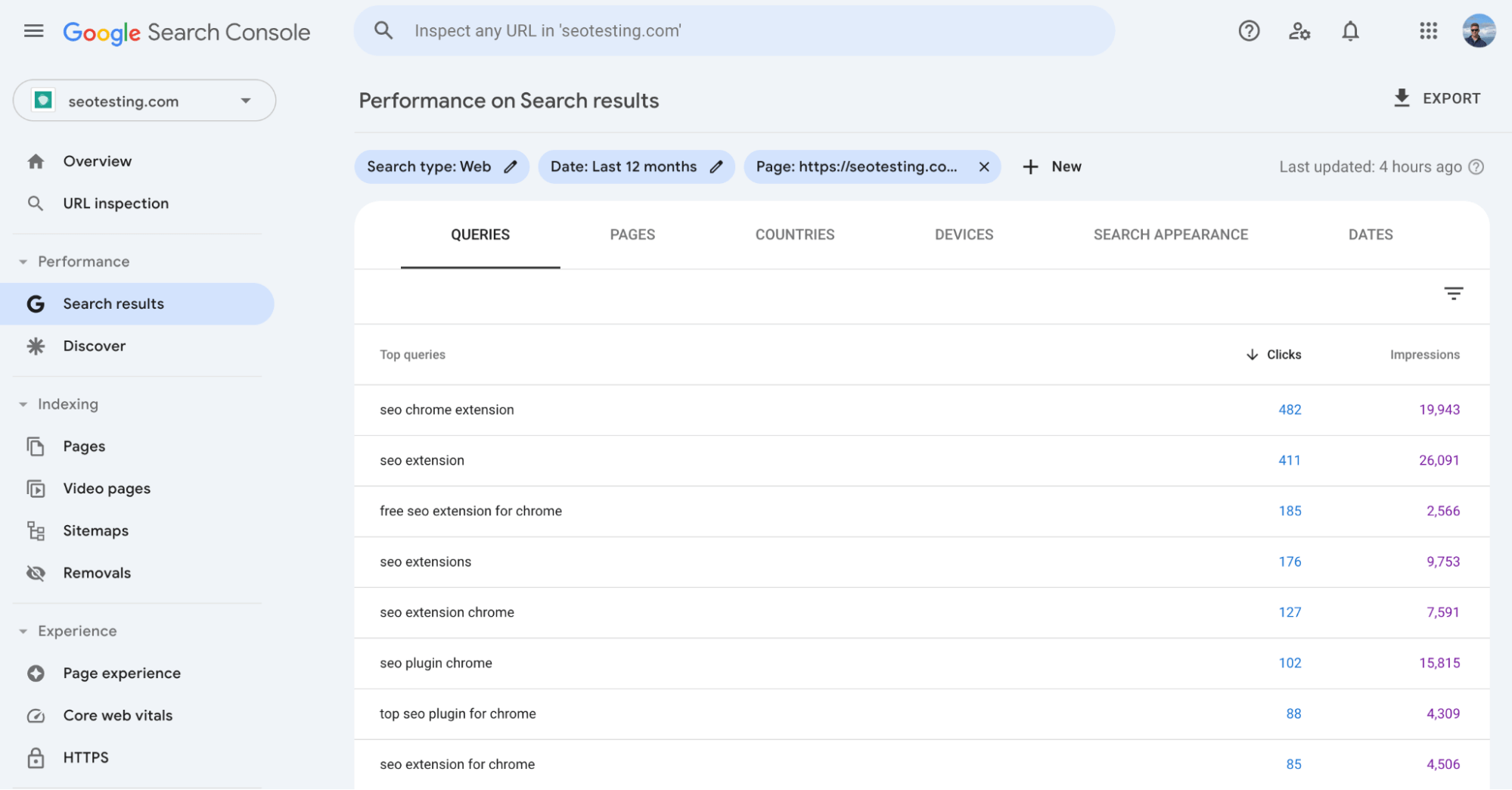Click the Export download icon

(x=1402, y=98)
